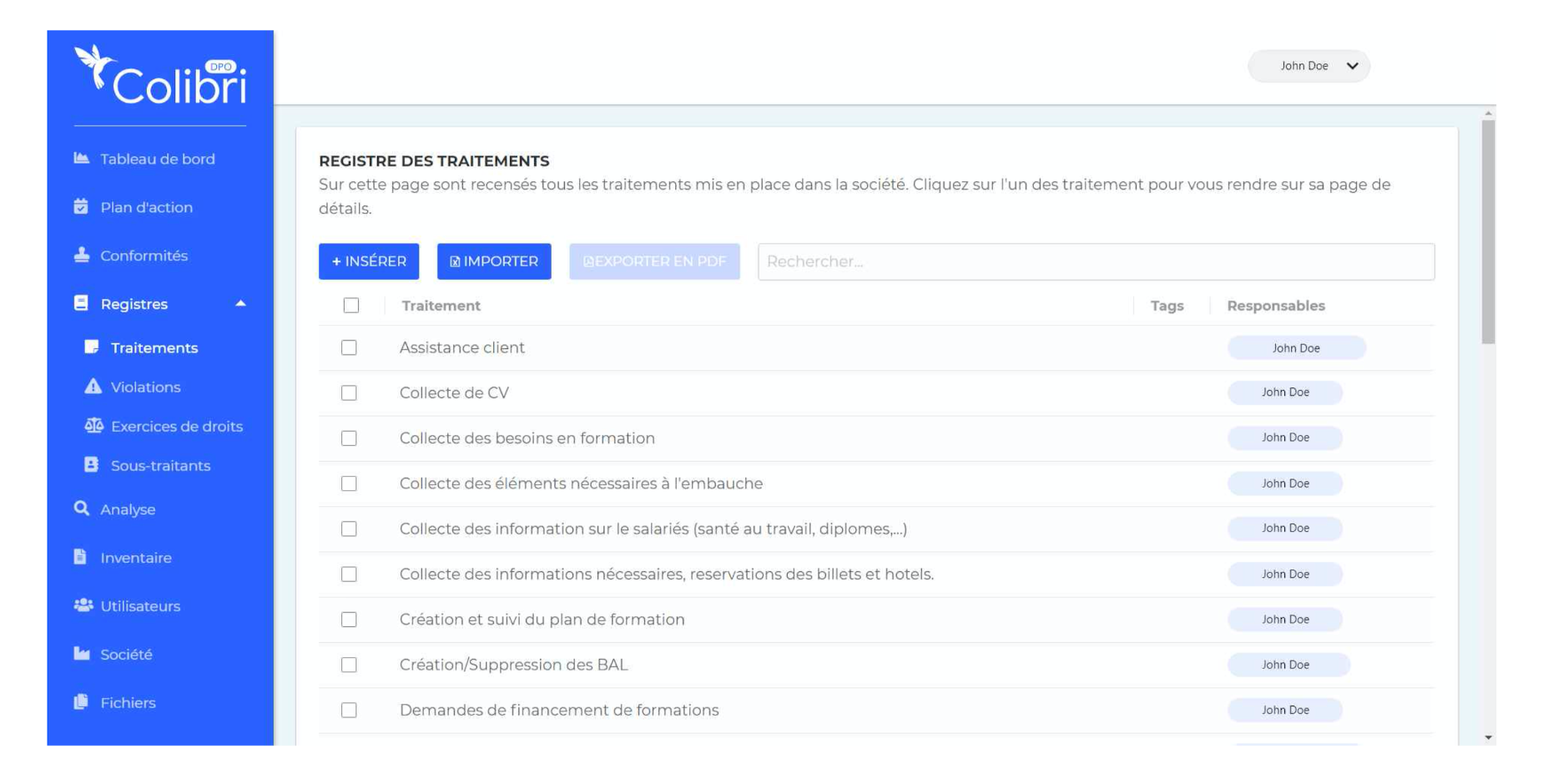Open Demandes de financement de formations
1568x769 pixels.
(x=559, y=710)
